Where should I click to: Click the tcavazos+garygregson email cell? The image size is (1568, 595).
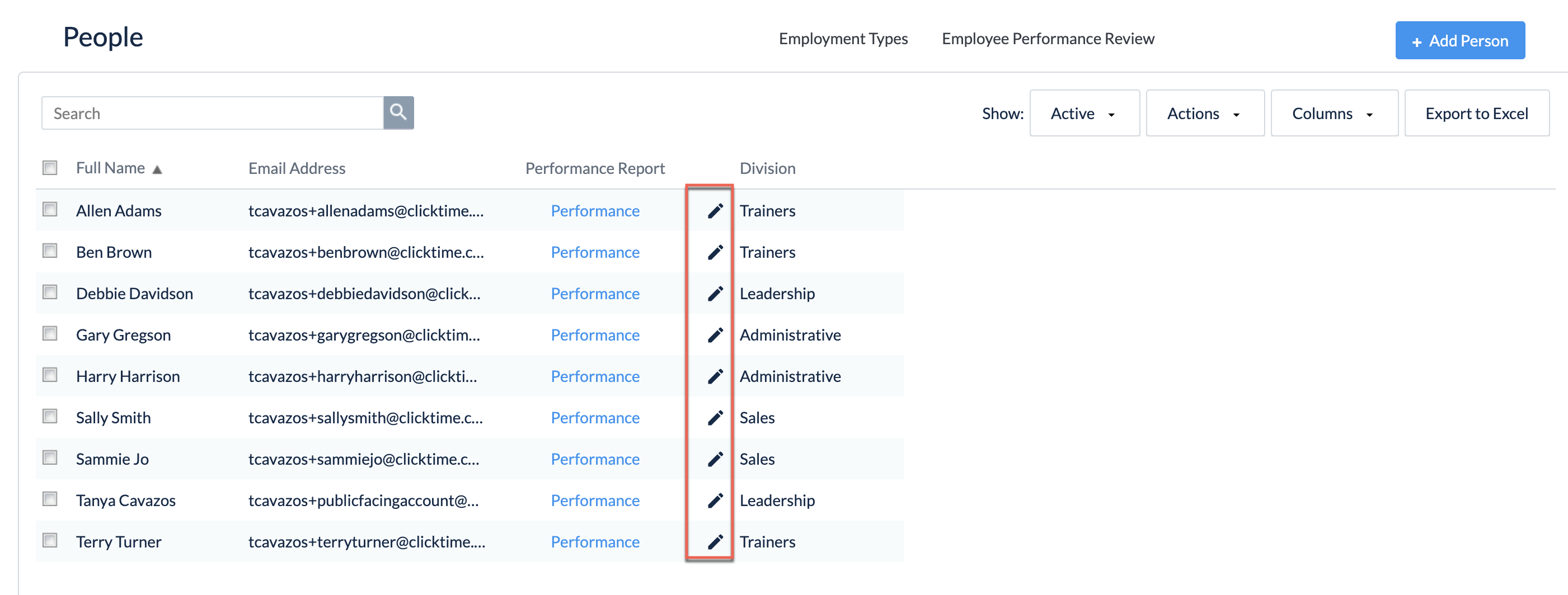364,335
